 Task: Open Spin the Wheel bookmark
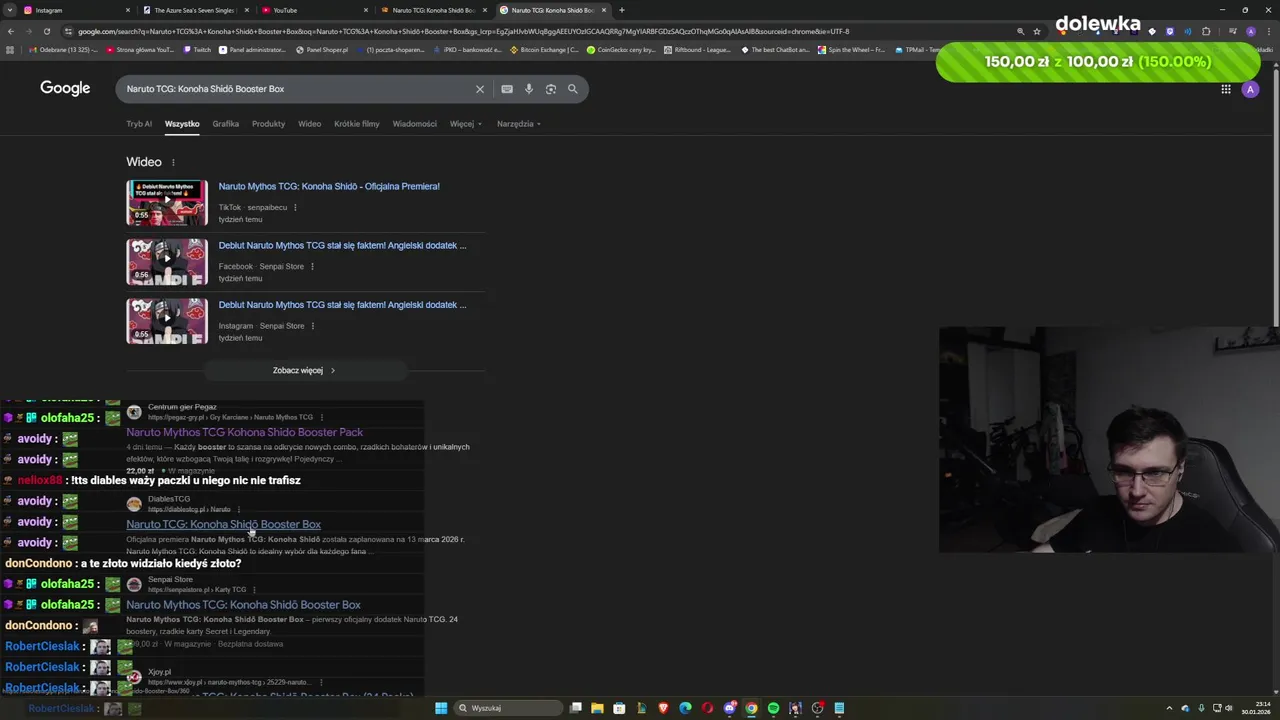point(851,49)
